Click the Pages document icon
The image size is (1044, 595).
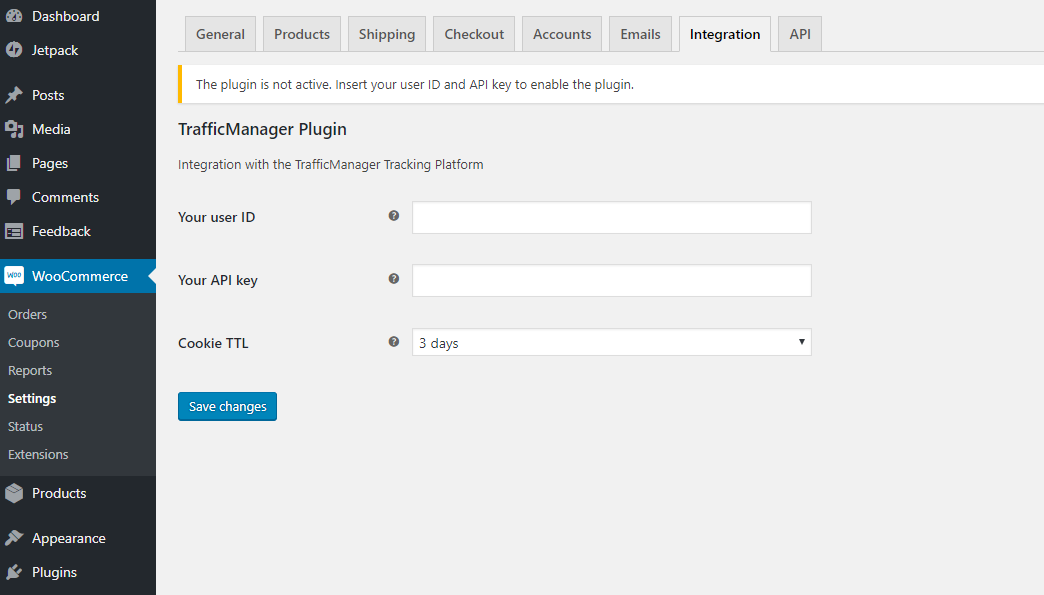pyautogui.click(x=13, y=163)
